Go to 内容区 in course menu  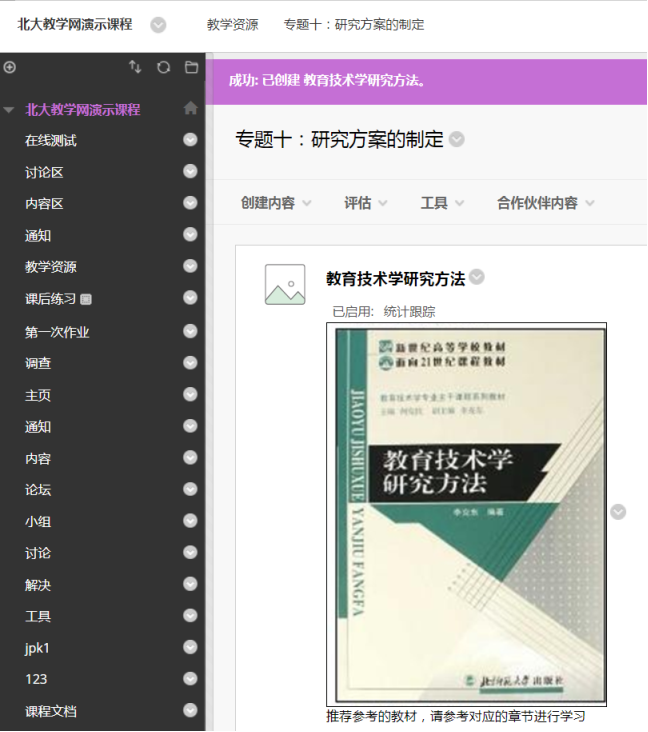pyautogui.click(x=44, y=204)
